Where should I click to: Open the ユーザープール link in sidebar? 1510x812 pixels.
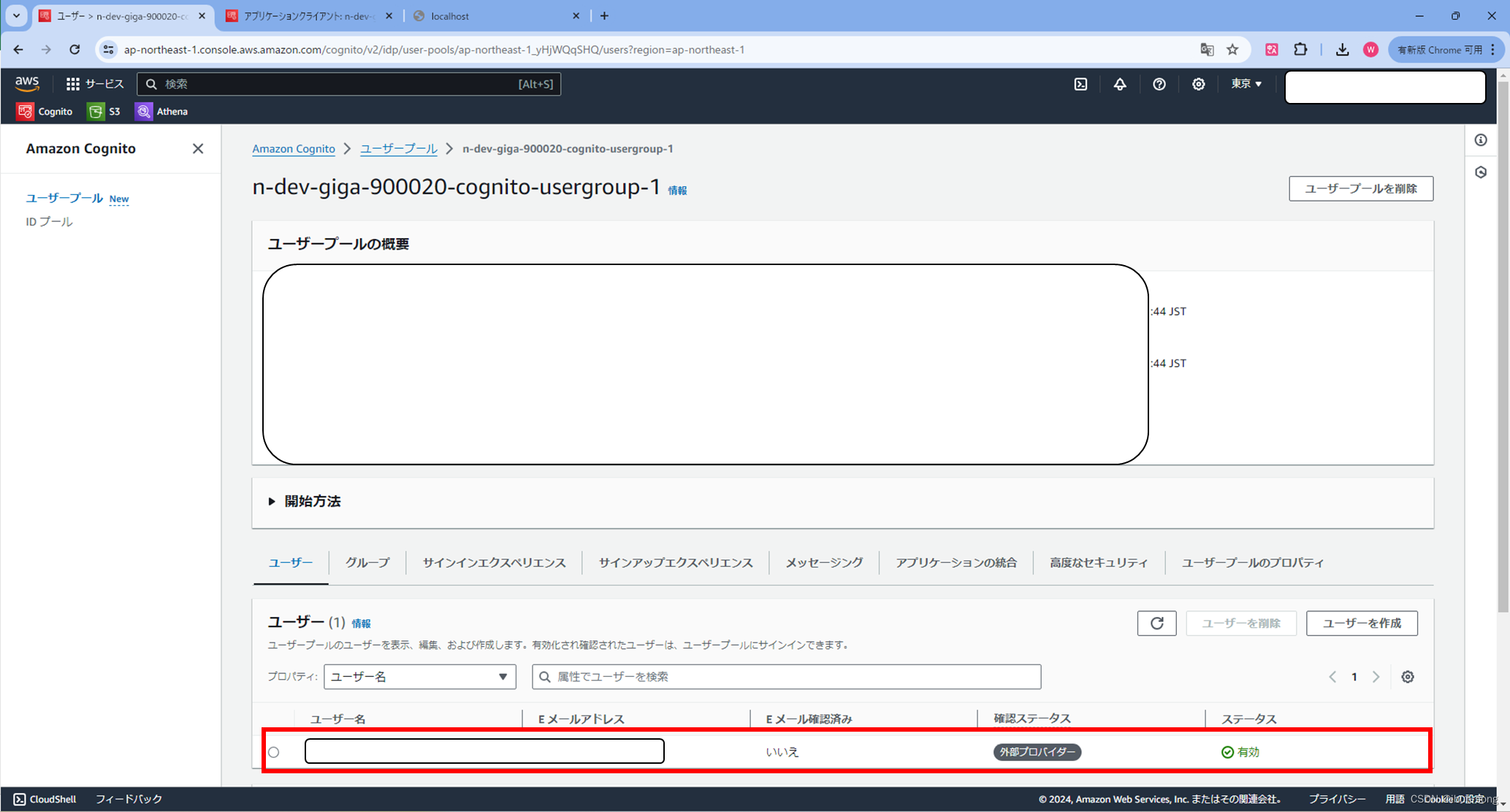tap(64, 198)
